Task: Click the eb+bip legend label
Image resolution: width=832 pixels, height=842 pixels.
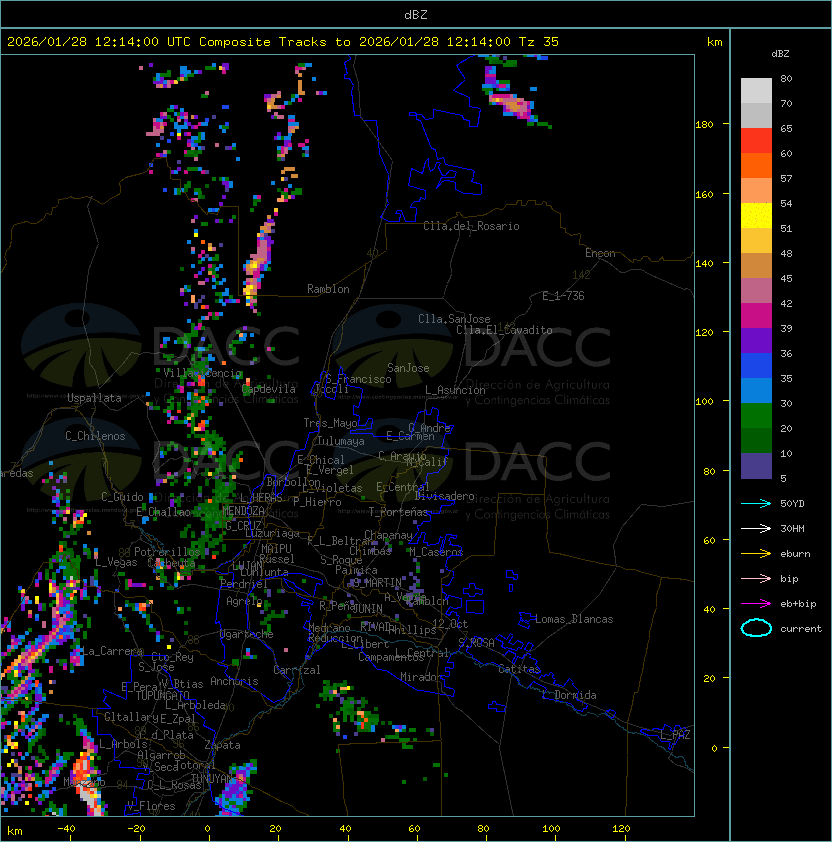Action: [798, 604]
